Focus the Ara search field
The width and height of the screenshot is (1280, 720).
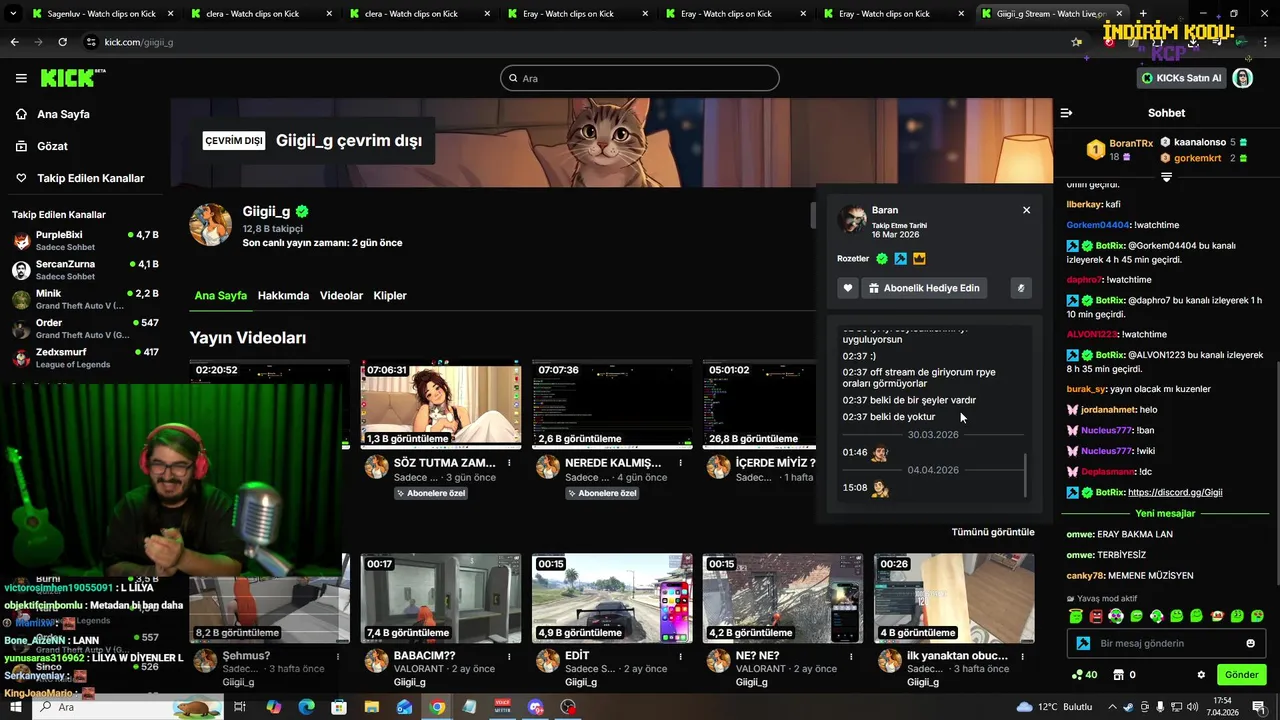pos(640,78)
